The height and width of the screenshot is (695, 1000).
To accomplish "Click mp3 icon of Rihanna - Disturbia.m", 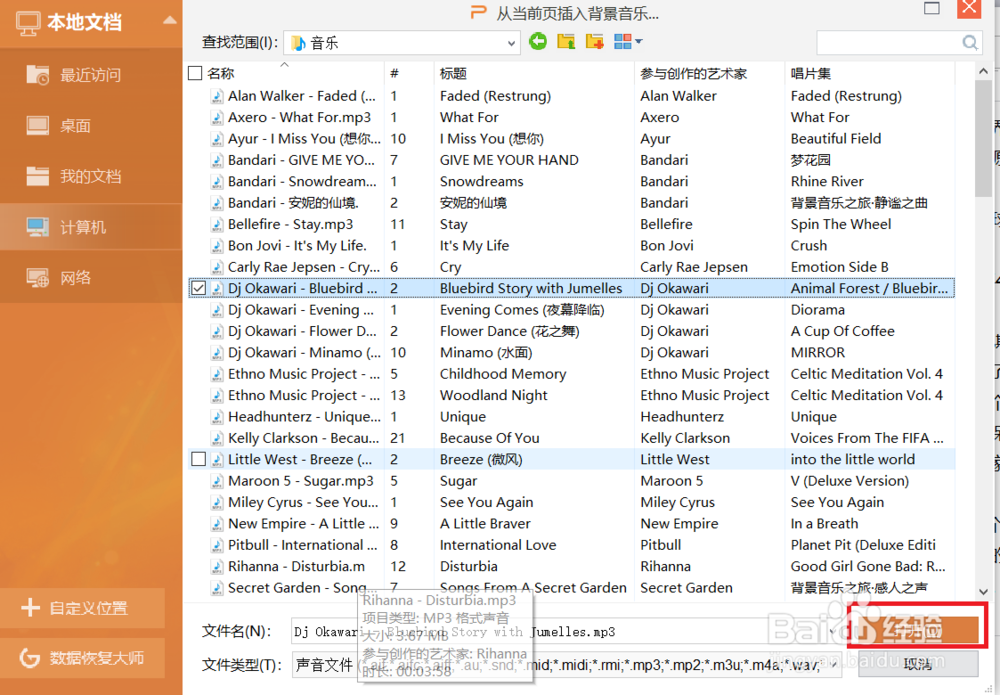I will click(217, 566).
